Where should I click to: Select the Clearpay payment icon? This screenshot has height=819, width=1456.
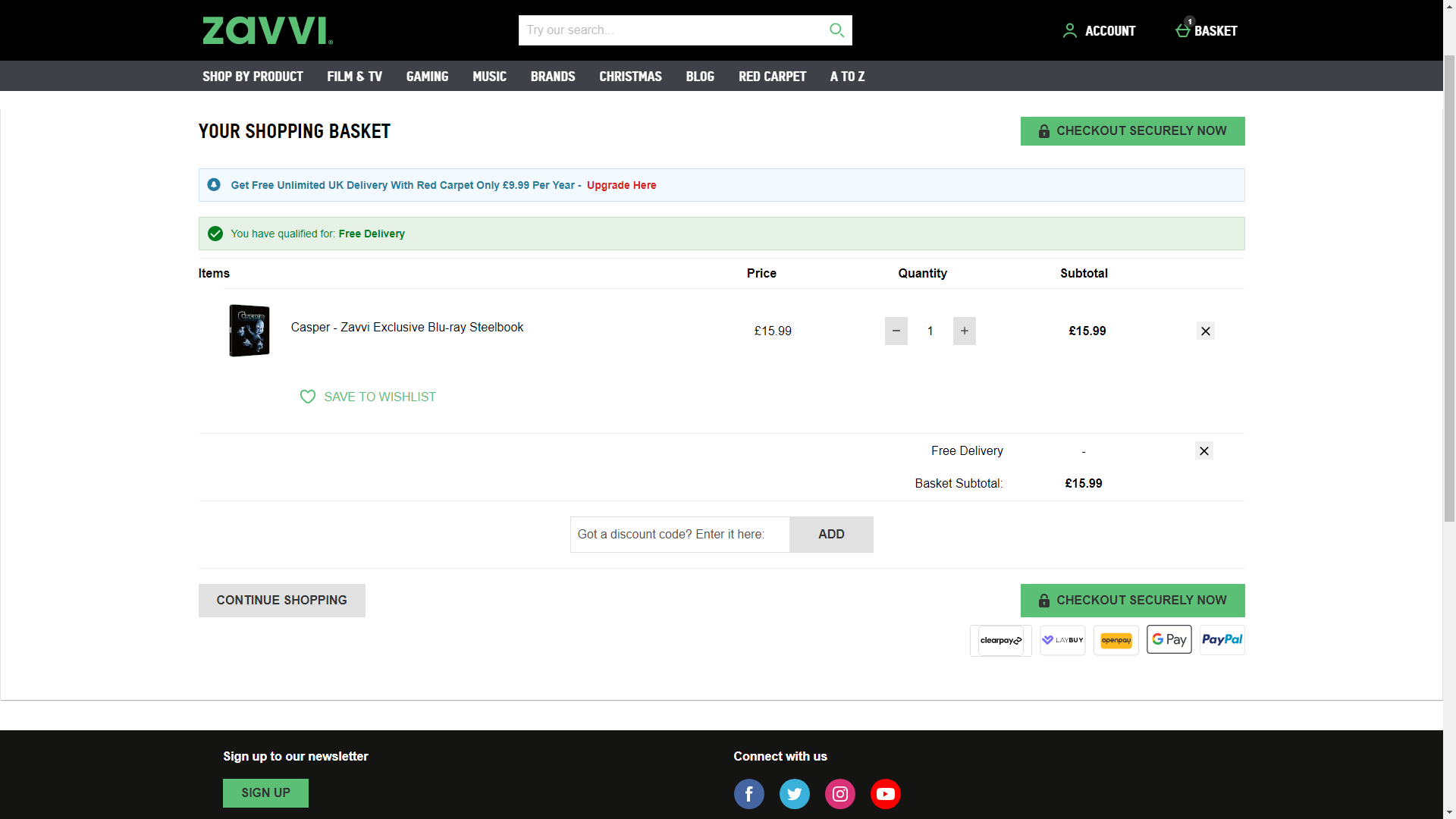pyautogui.click(x=1001, y=640)
